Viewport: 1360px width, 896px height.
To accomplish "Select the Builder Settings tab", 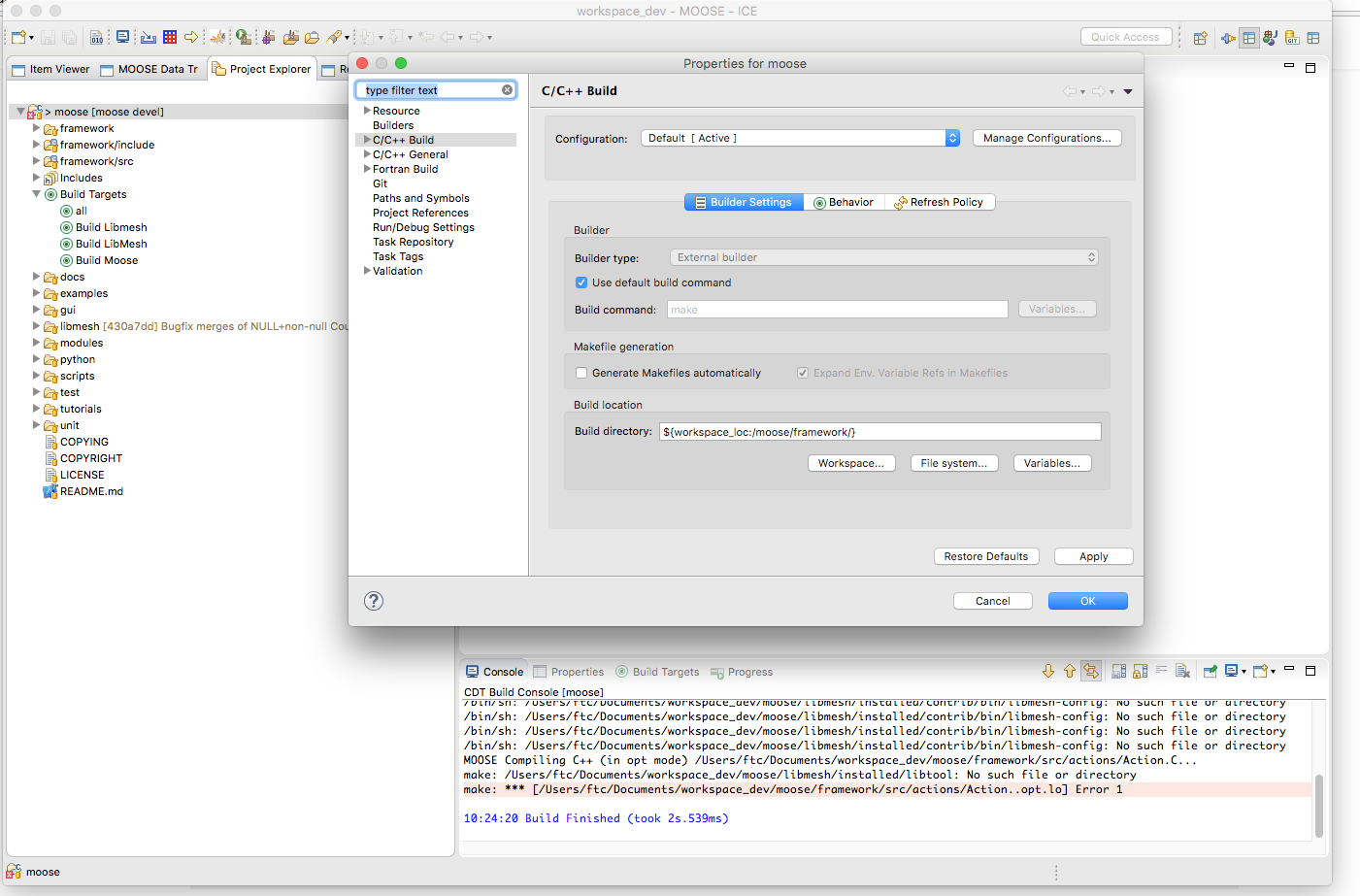I will [x=744, y=202].
